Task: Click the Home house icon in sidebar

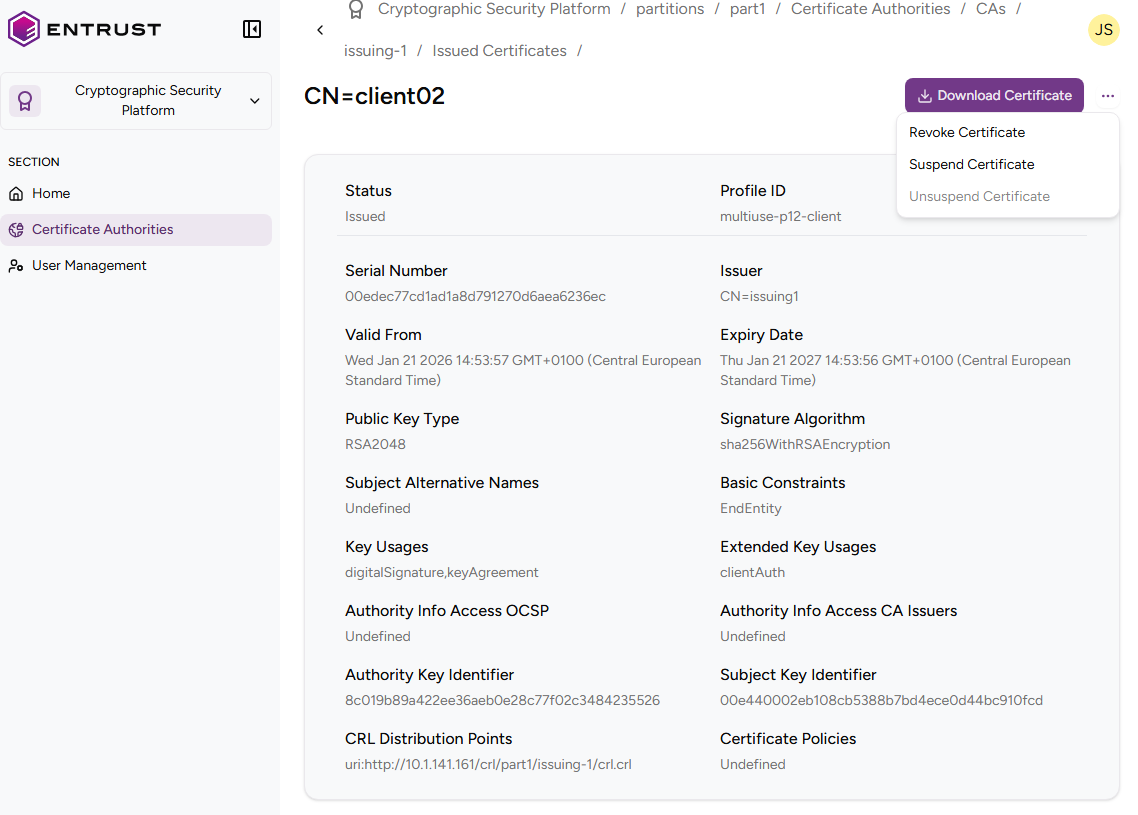Action: click(x=16, y=193)
